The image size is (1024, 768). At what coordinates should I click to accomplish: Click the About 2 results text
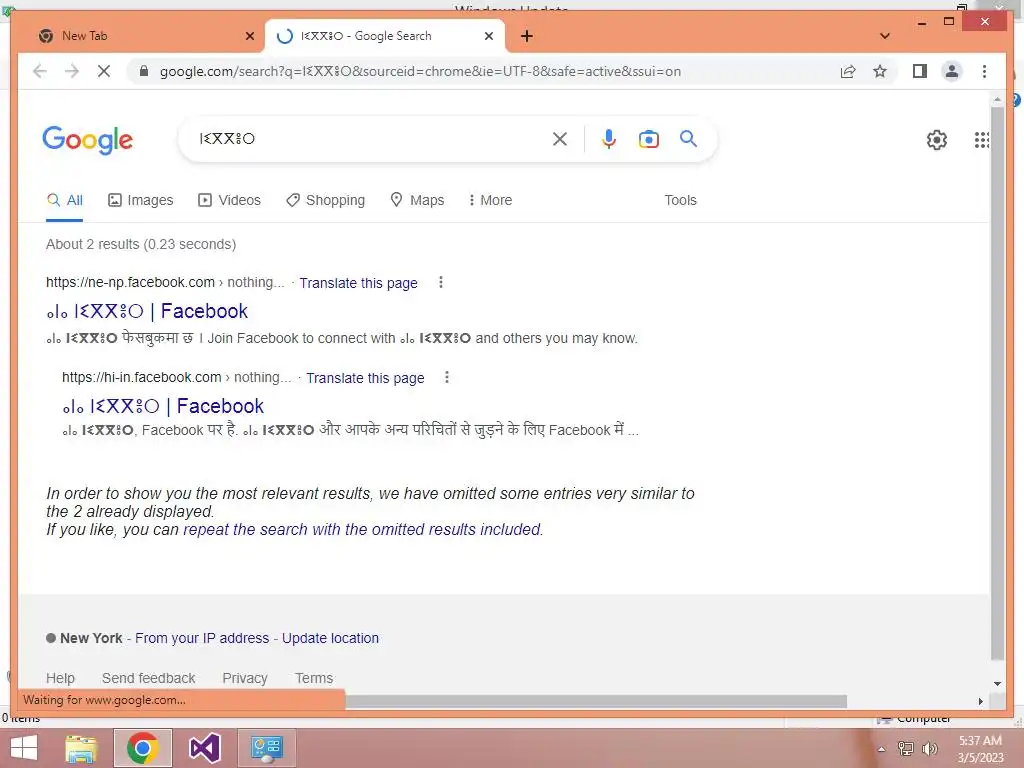(141, 244)
